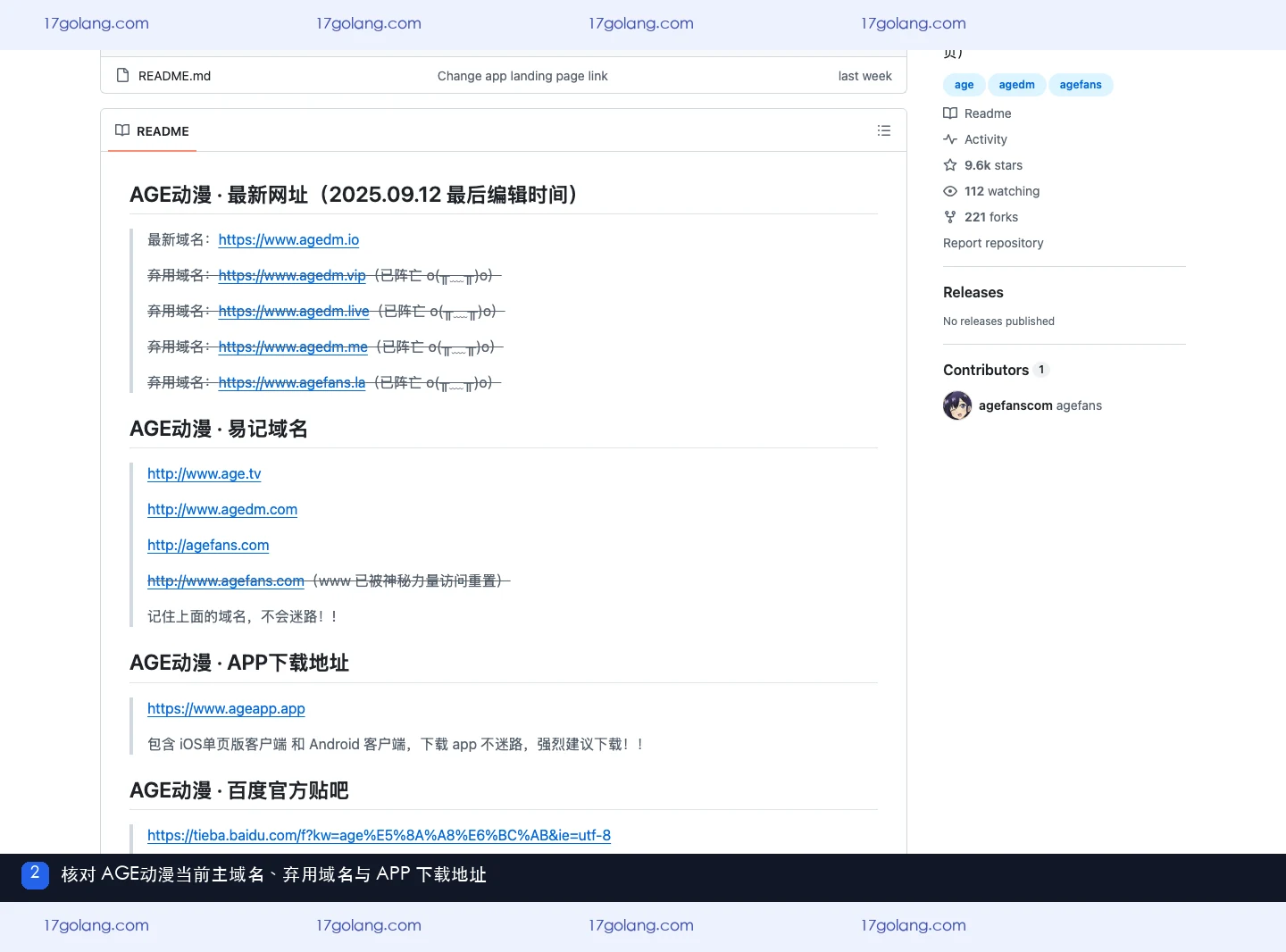The width and height of the screenshot is (1286, 952).
Task: Open deprecated link www.agedm.me
Action: 293,347
